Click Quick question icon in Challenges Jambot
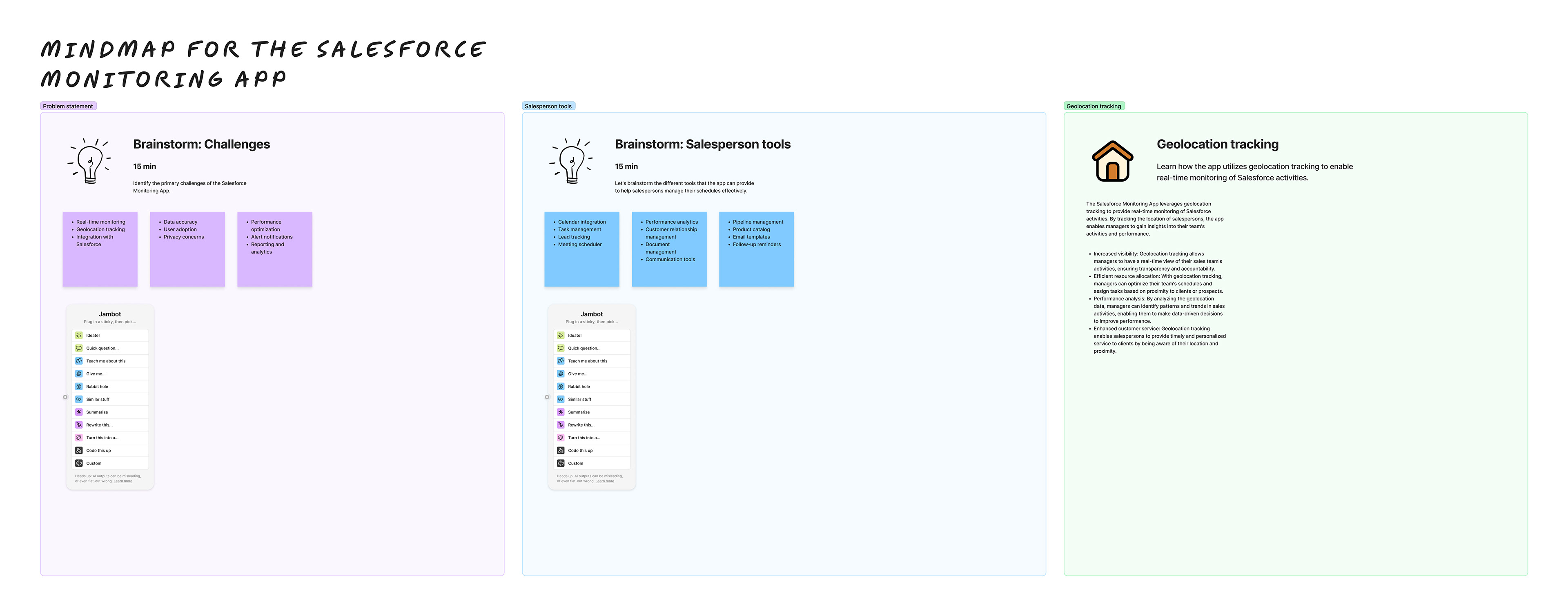This screenshot has height=616, width=1568. click(x=78, y=348)
